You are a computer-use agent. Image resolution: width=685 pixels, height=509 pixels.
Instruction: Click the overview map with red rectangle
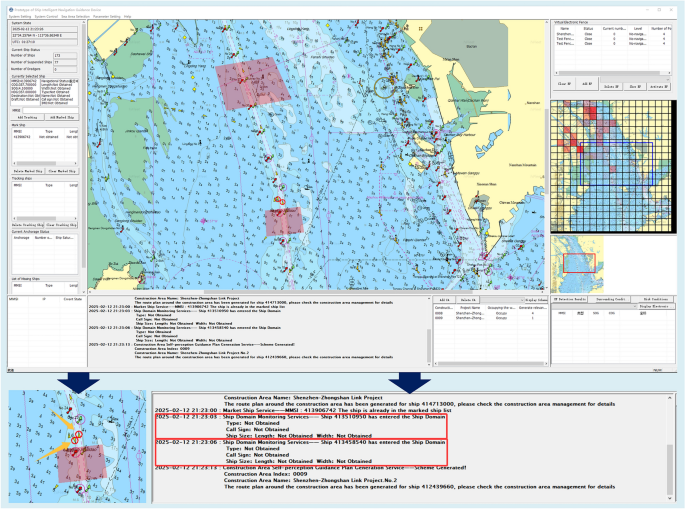577,264
